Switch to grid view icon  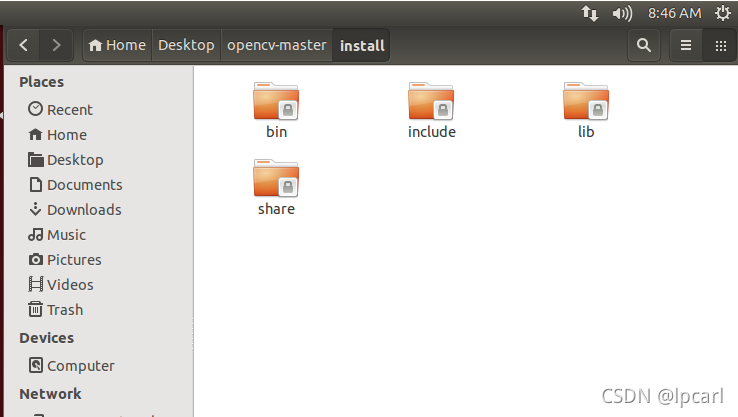click(x=720, y=45)
